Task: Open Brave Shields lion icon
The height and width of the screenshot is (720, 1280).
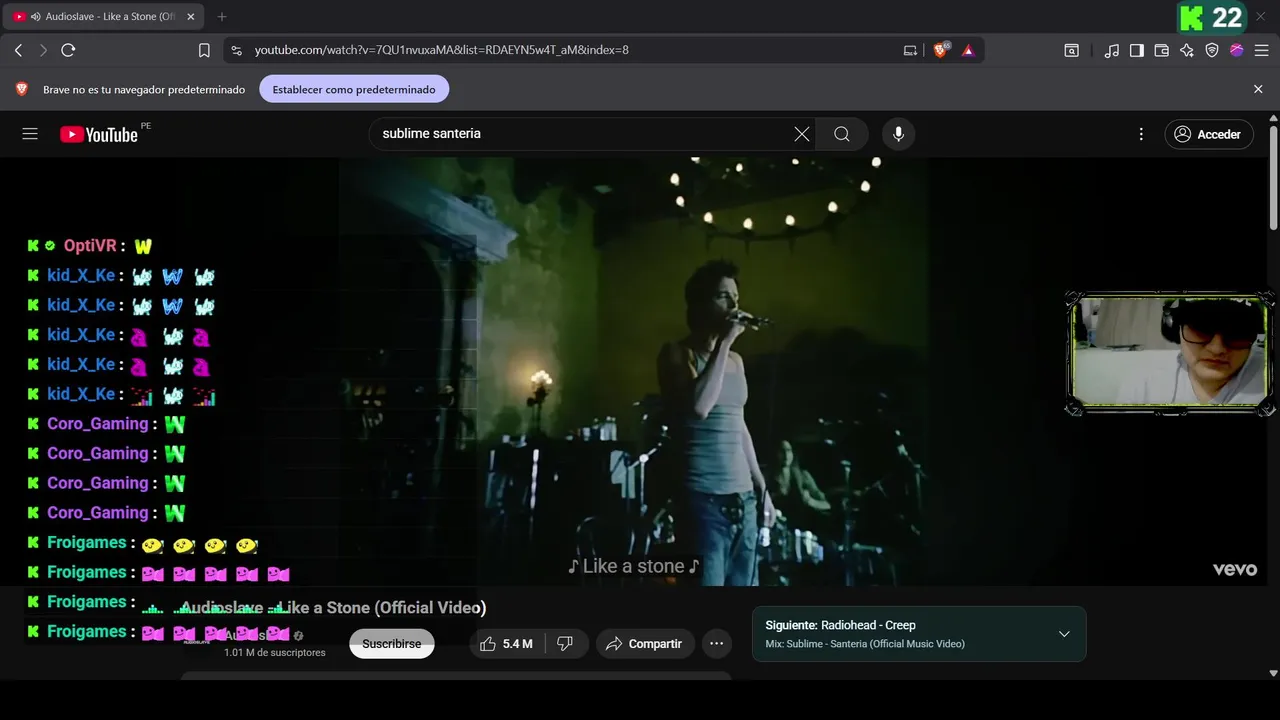Action: pyautogui.click(x=941, y=50)
